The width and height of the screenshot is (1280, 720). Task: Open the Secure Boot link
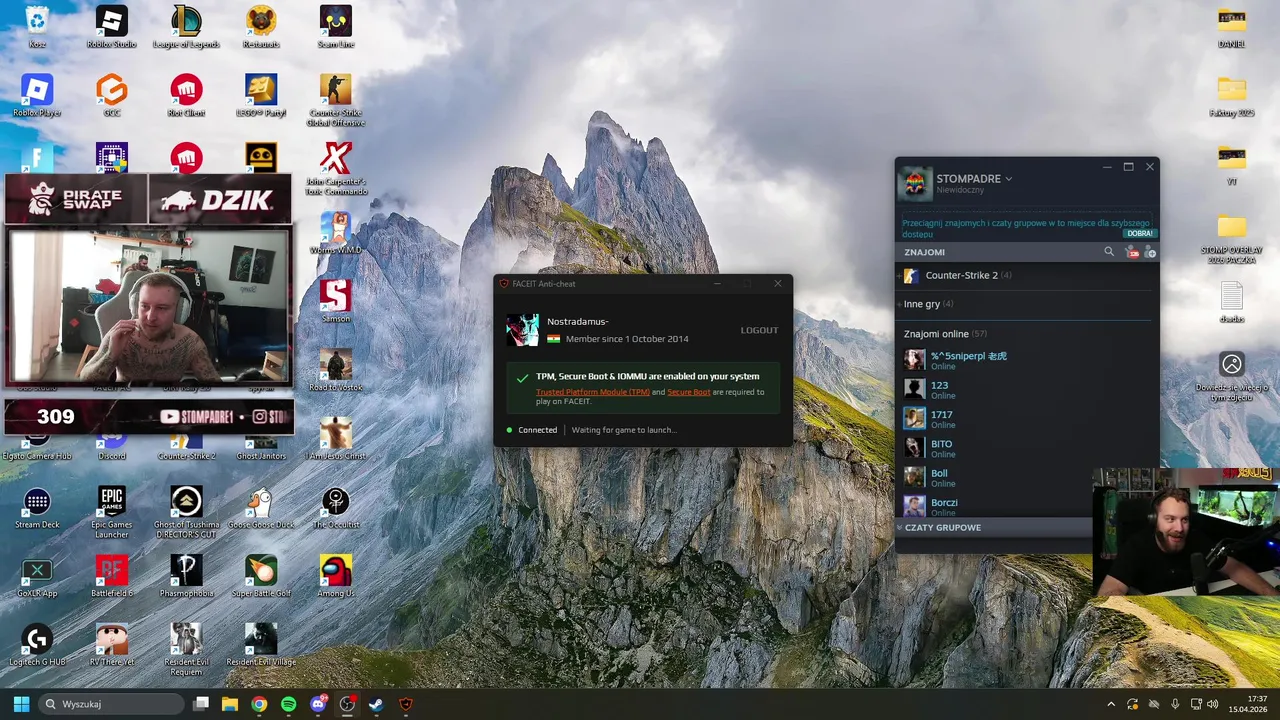click(x=689, y=392)
